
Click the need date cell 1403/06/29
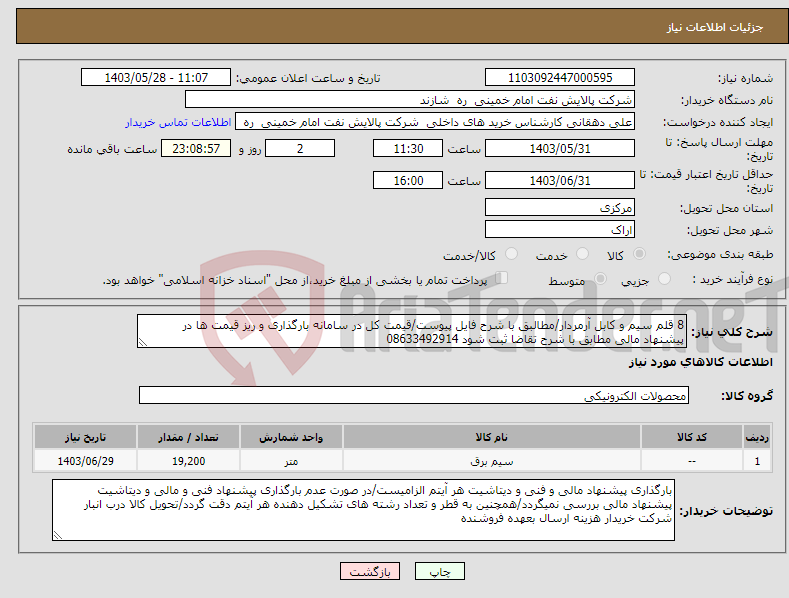[85, 461]
